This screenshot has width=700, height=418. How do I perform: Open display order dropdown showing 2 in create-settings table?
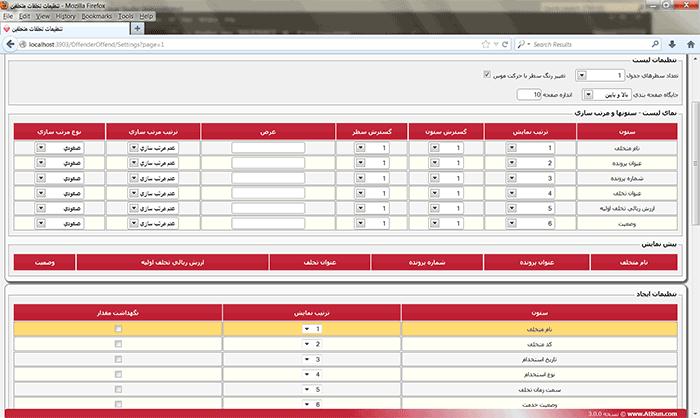tap(312, 344)
